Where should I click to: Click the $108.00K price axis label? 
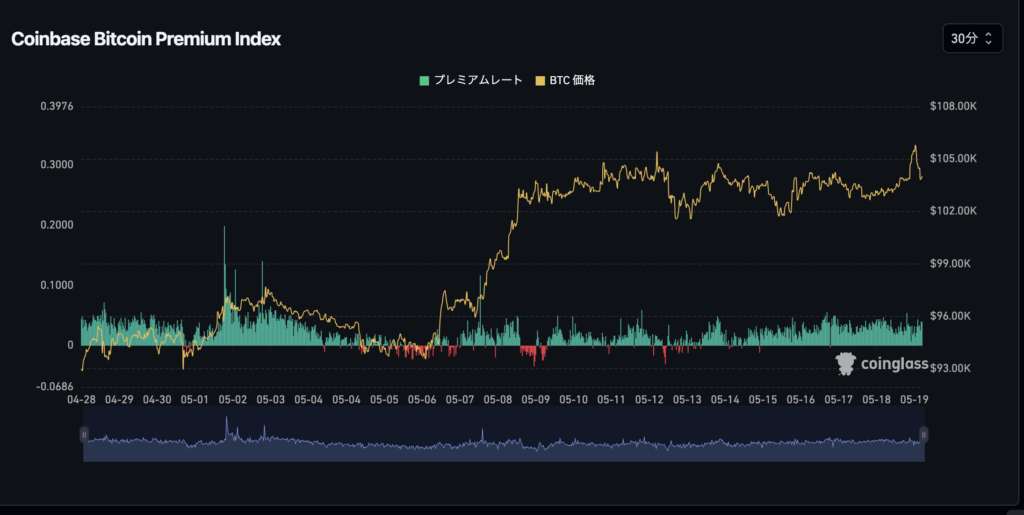coord(953,106)
